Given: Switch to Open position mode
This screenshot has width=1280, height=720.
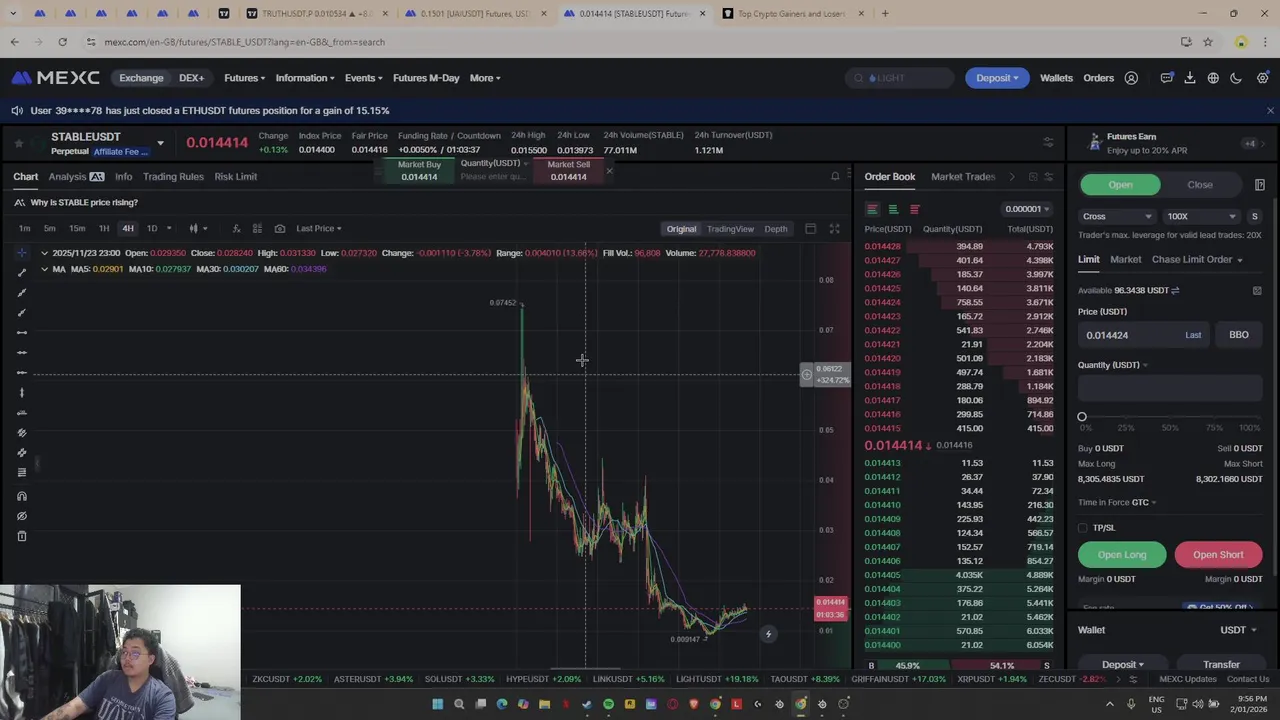Looking at the screenshot, I should (1120, 185).
